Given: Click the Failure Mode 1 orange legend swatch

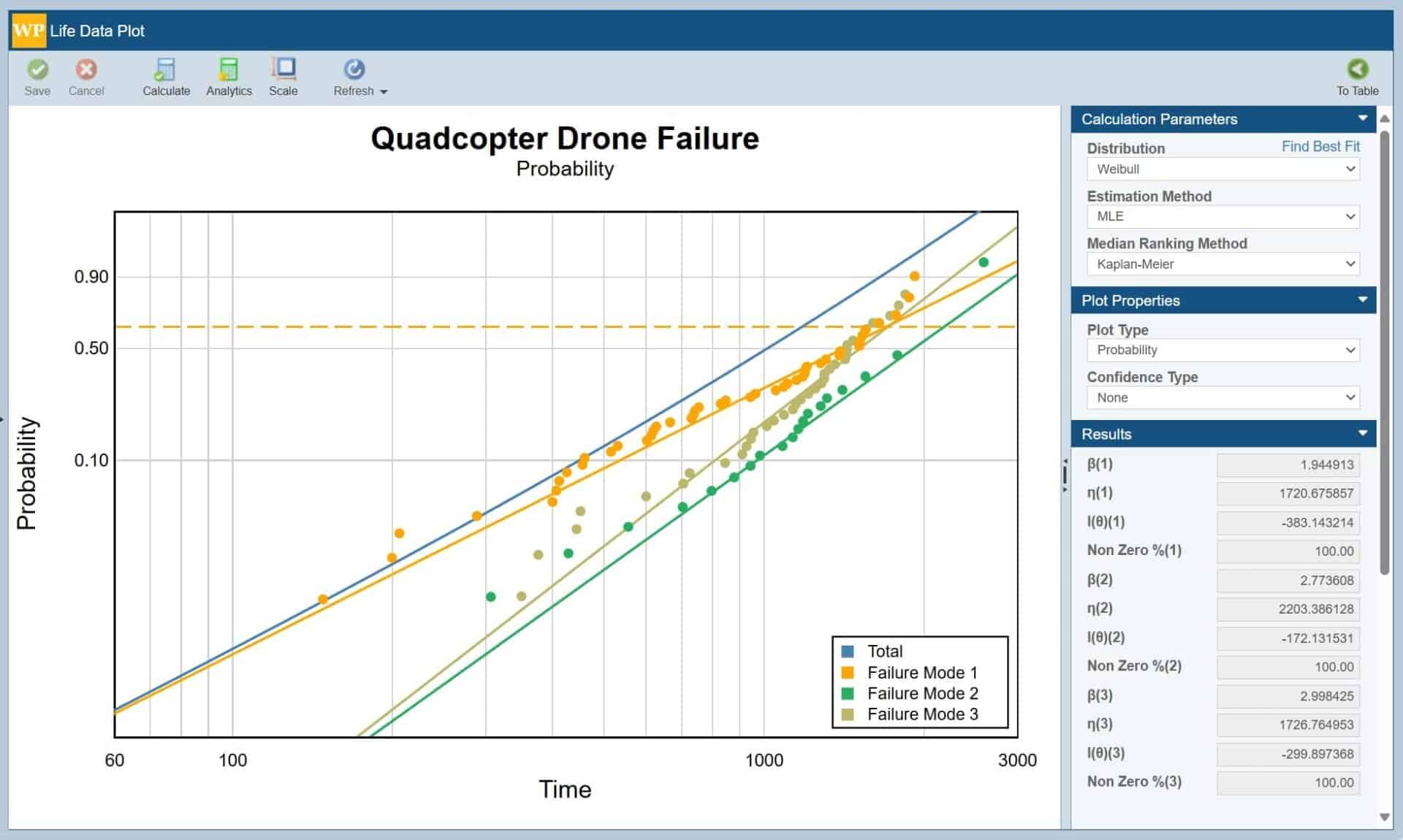Looking at the screenshot, I should point(848,672).
